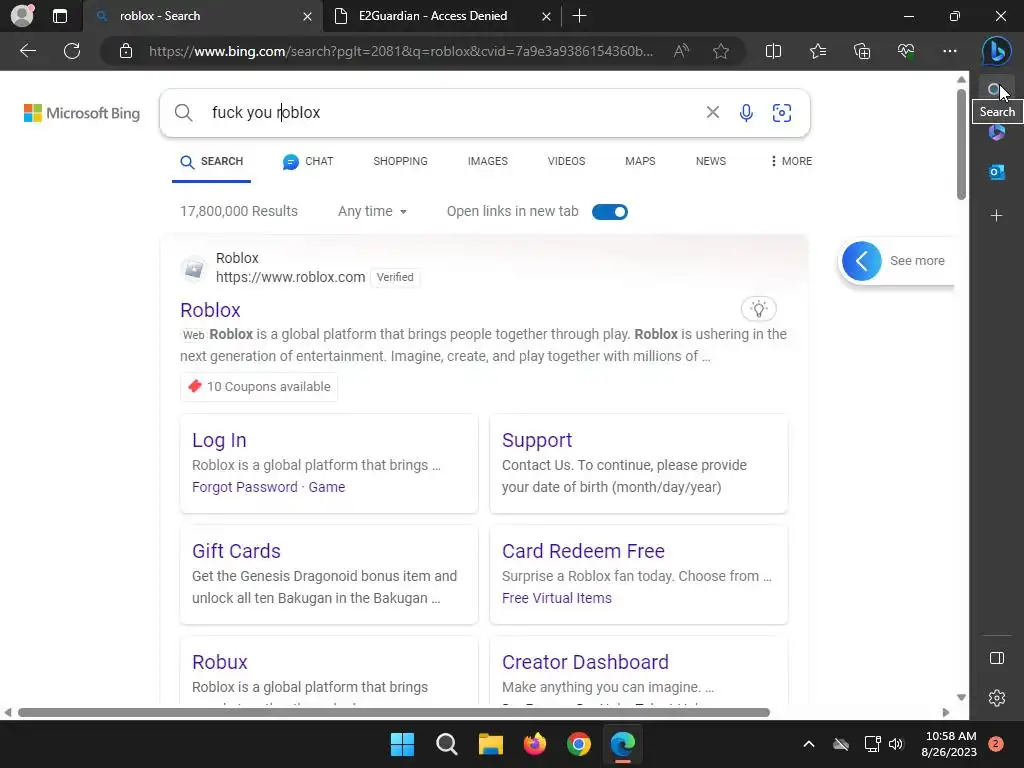
Task: Open the Favorites list icon
Action: point(818,51)
